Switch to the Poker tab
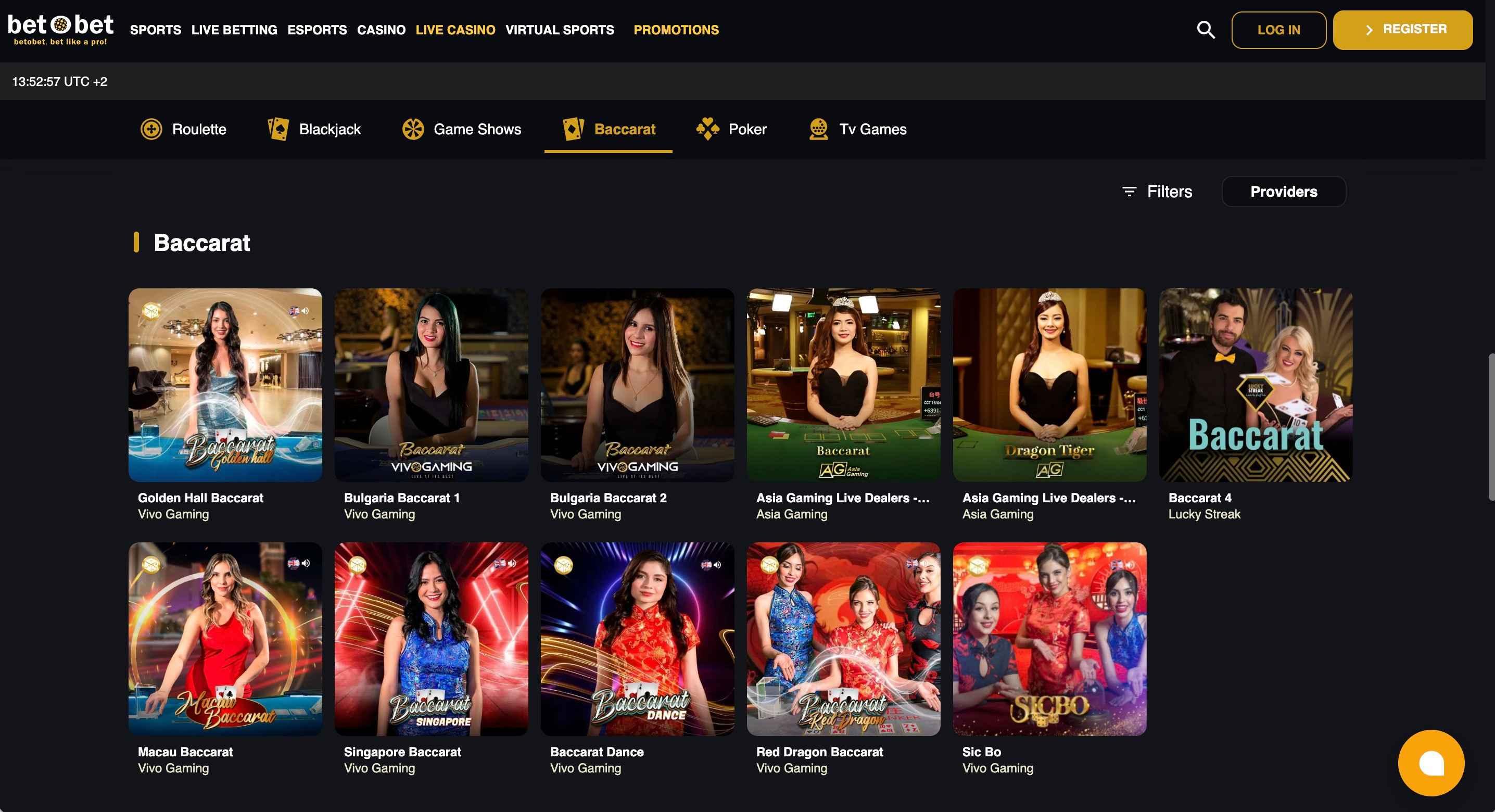This screenshot has height=812, width=1495. click(x=731, y=129)
